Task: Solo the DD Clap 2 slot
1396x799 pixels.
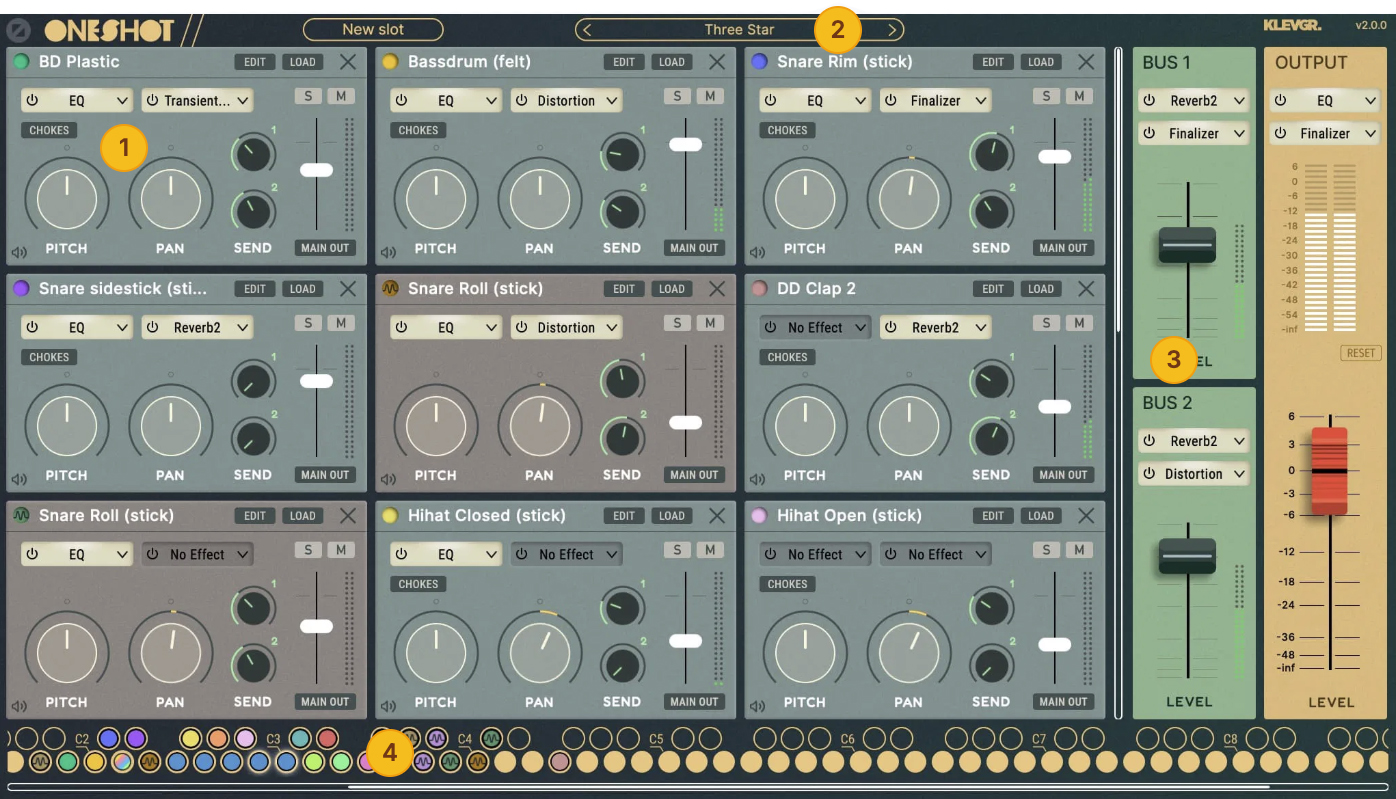Action: click(1046, 323)
